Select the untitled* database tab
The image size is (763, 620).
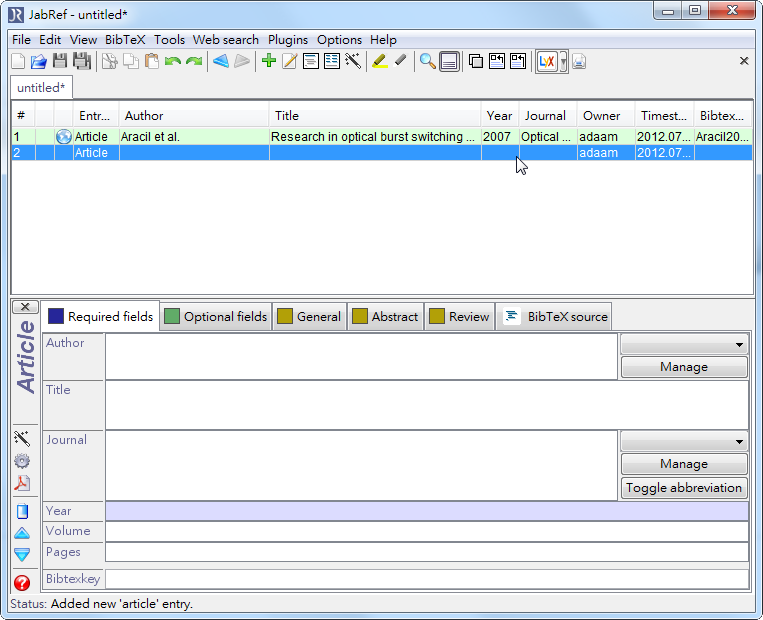pyautogui.click(x=41, y=88)
